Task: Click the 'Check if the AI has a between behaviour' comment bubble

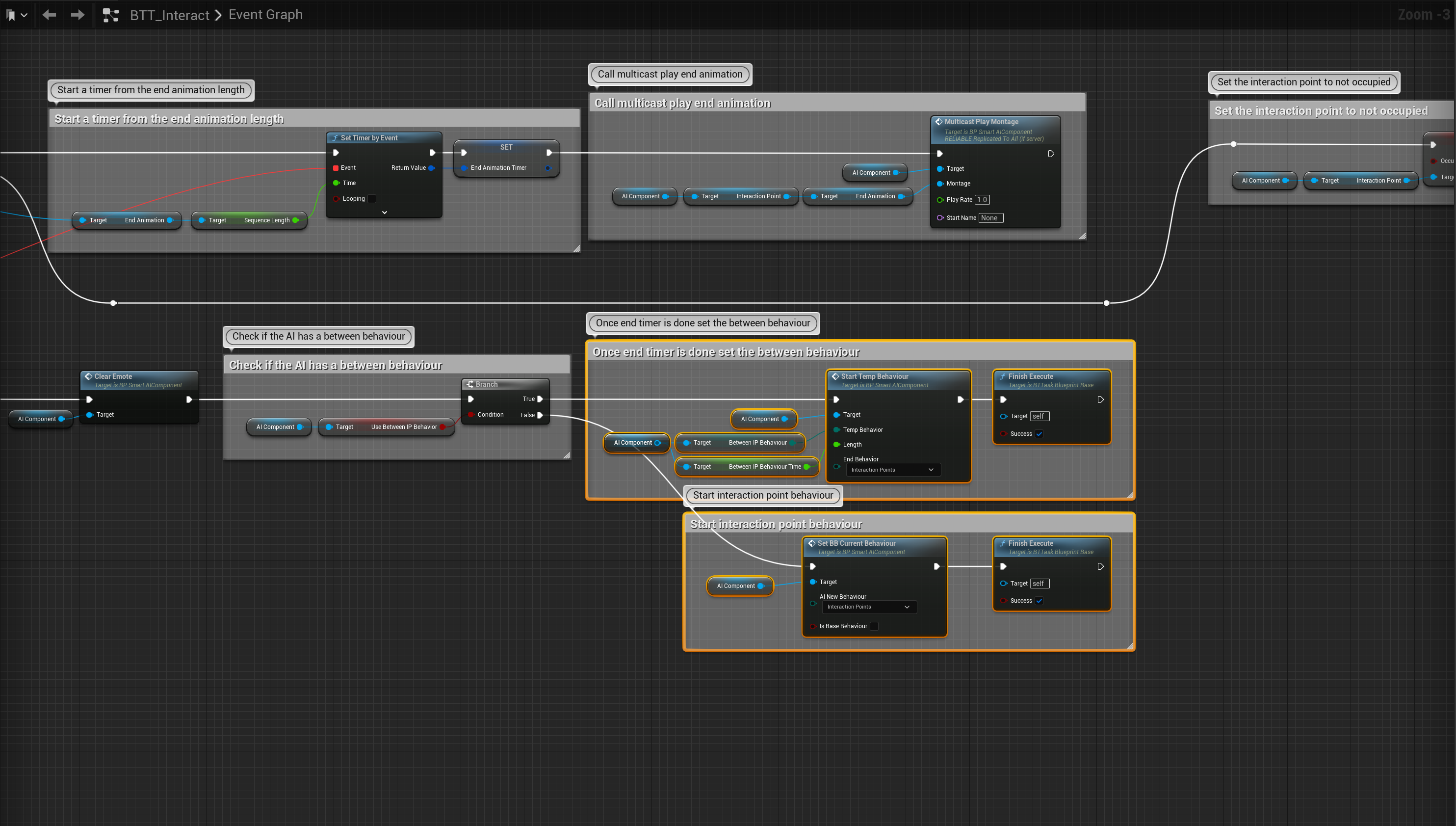Action: pos(318,336)
